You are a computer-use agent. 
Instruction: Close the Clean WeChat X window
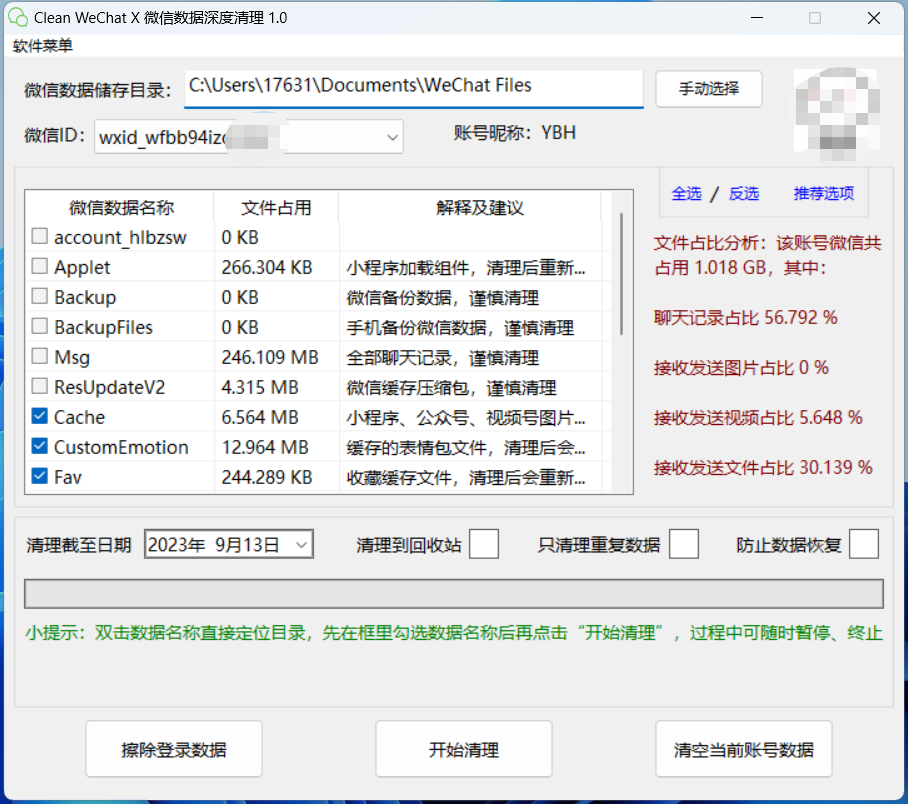pos(873,18)
